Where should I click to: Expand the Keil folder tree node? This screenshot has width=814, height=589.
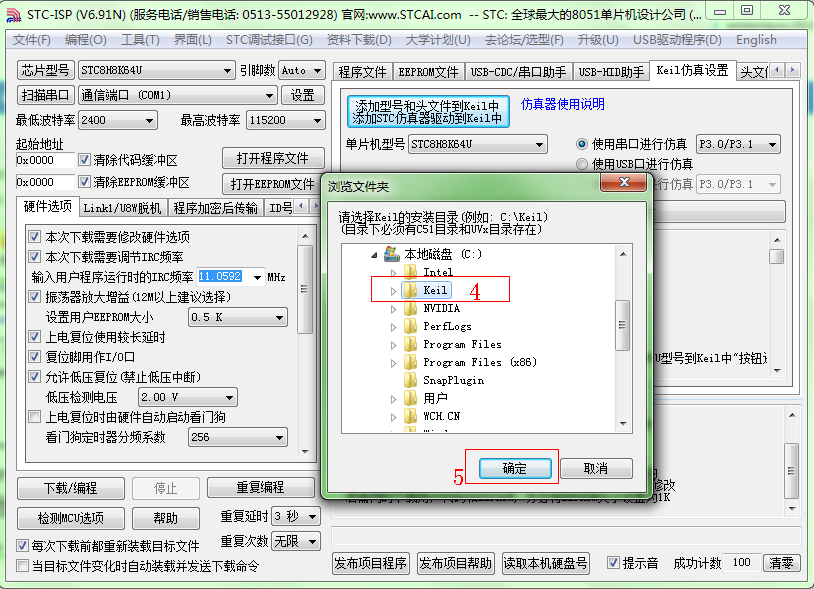(394, 291)
